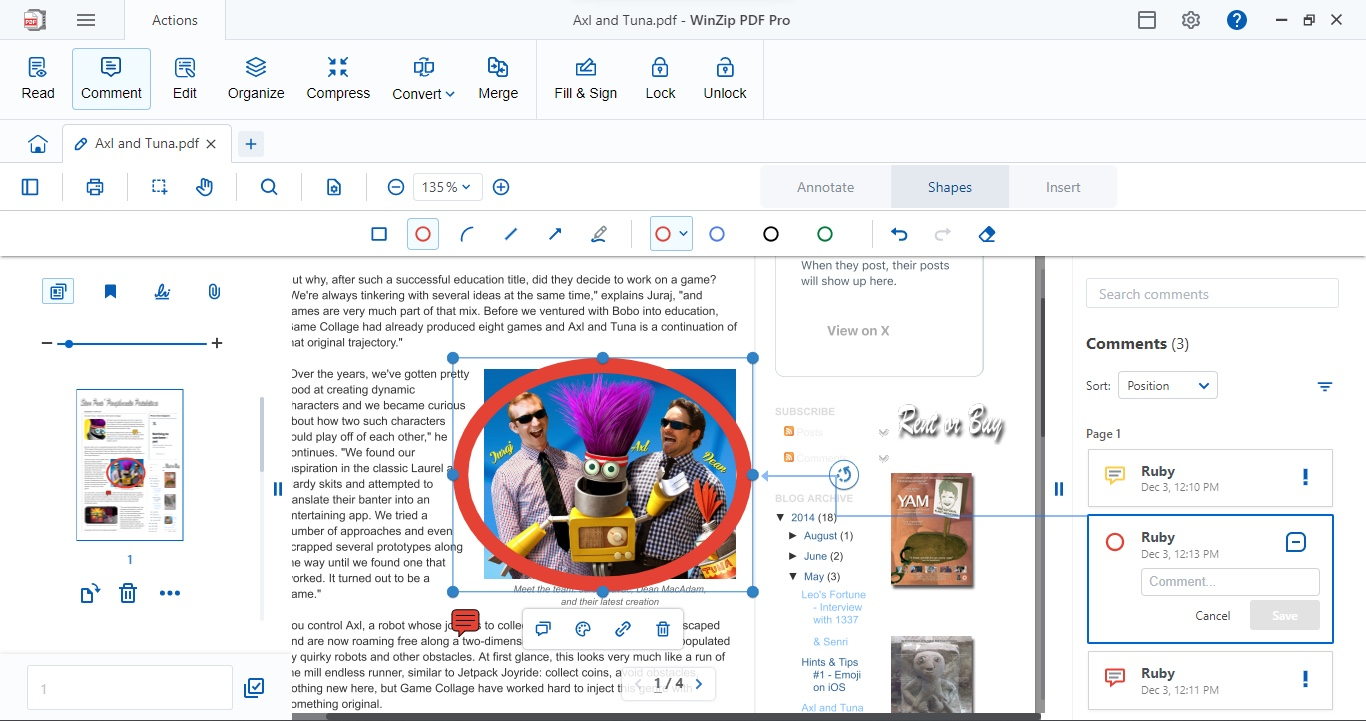The height and width of the screenshot is (721, 1366).
Task: Expand the Convert options arrow
Action: 450,94
